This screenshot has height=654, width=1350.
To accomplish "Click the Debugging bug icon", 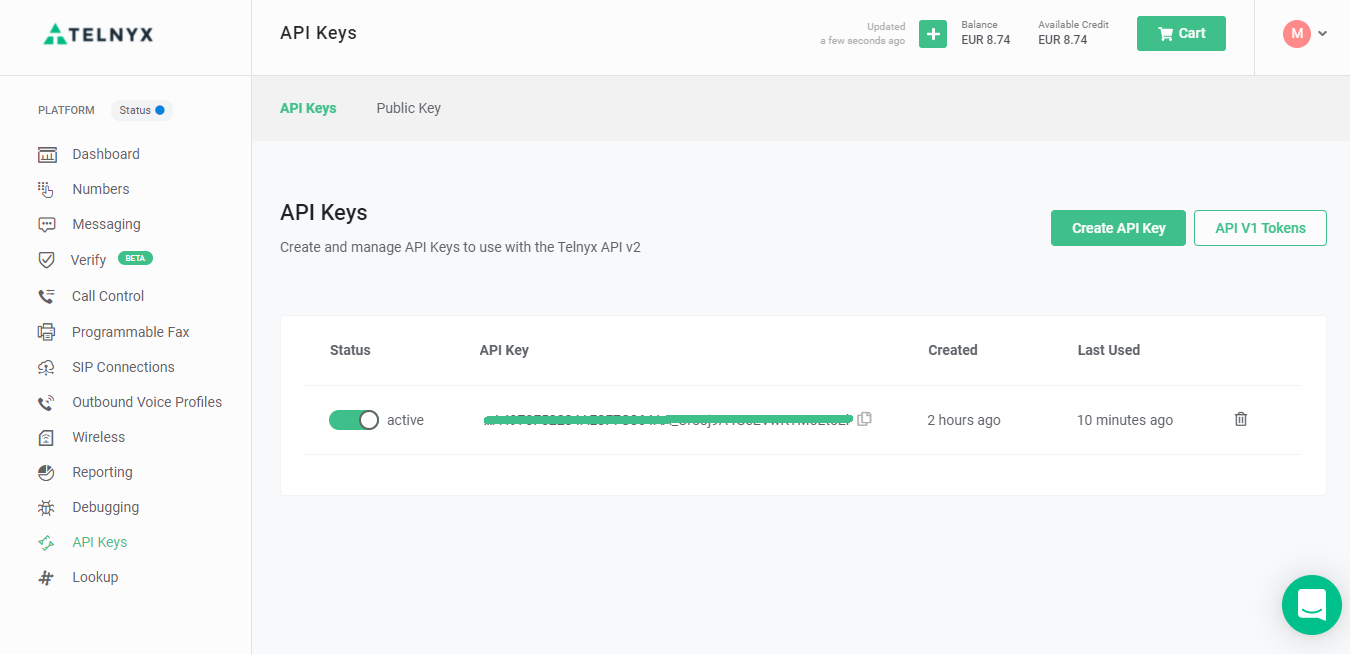I will coord(46,507).
